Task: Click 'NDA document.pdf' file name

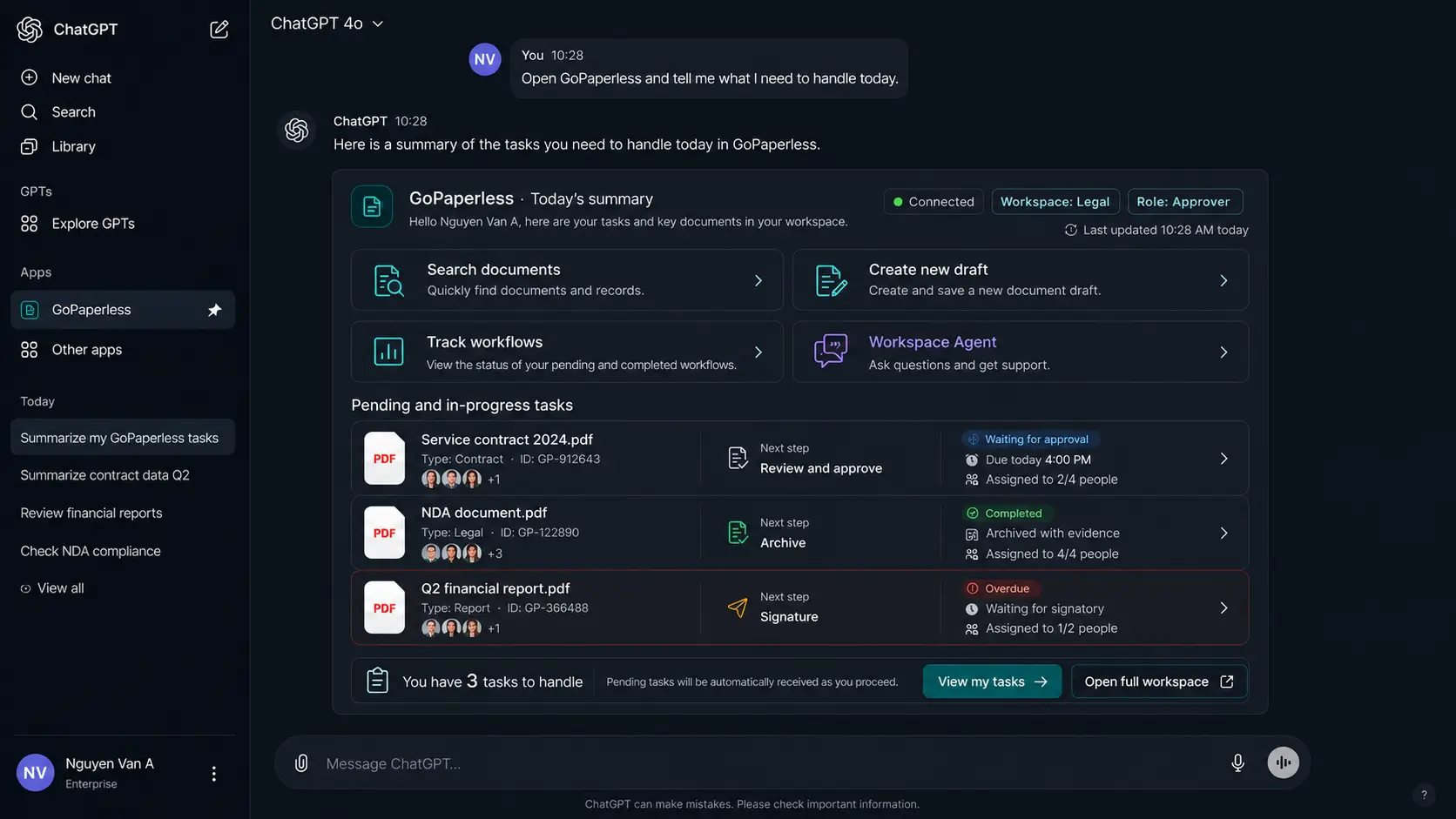Action: (x=484, y=513)
